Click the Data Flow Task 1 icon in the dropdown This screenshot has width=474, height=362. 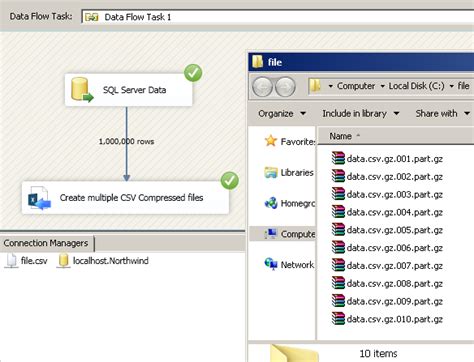92,17
